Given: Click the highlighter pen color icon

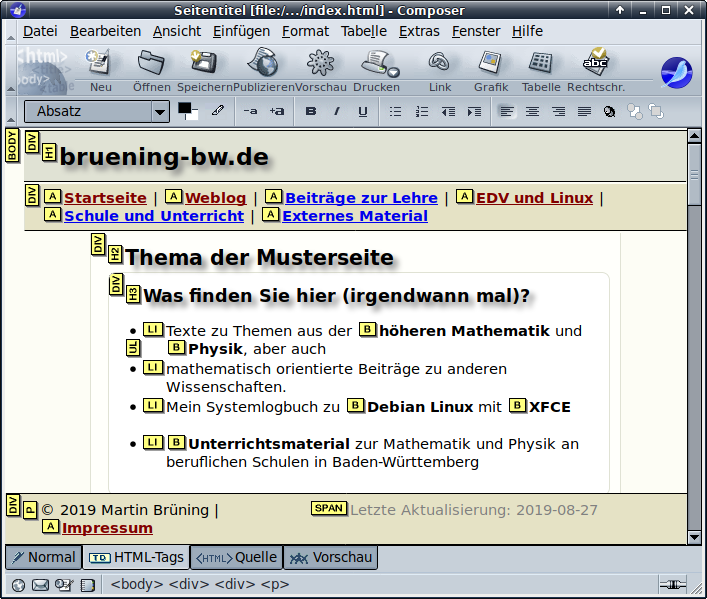Looking at the screenshot, I should click(217, 111).
